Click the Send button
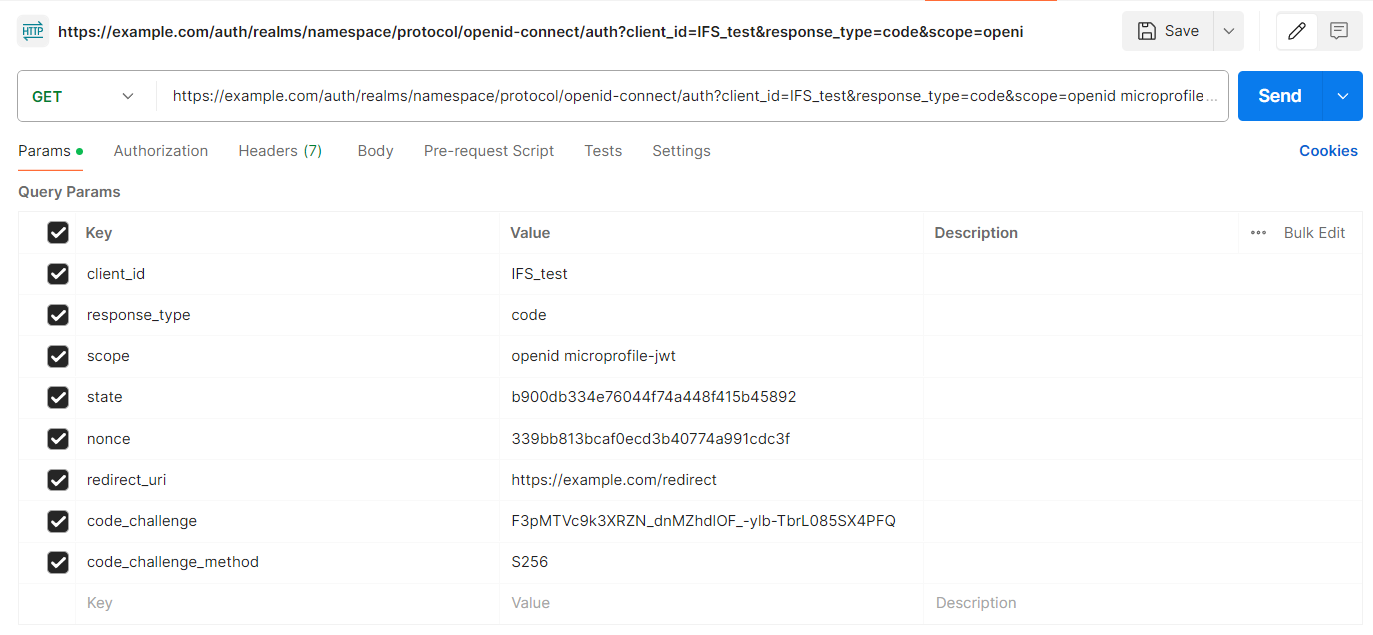This screenshot has width=1373, height=635. click(x=1279, y=95)
